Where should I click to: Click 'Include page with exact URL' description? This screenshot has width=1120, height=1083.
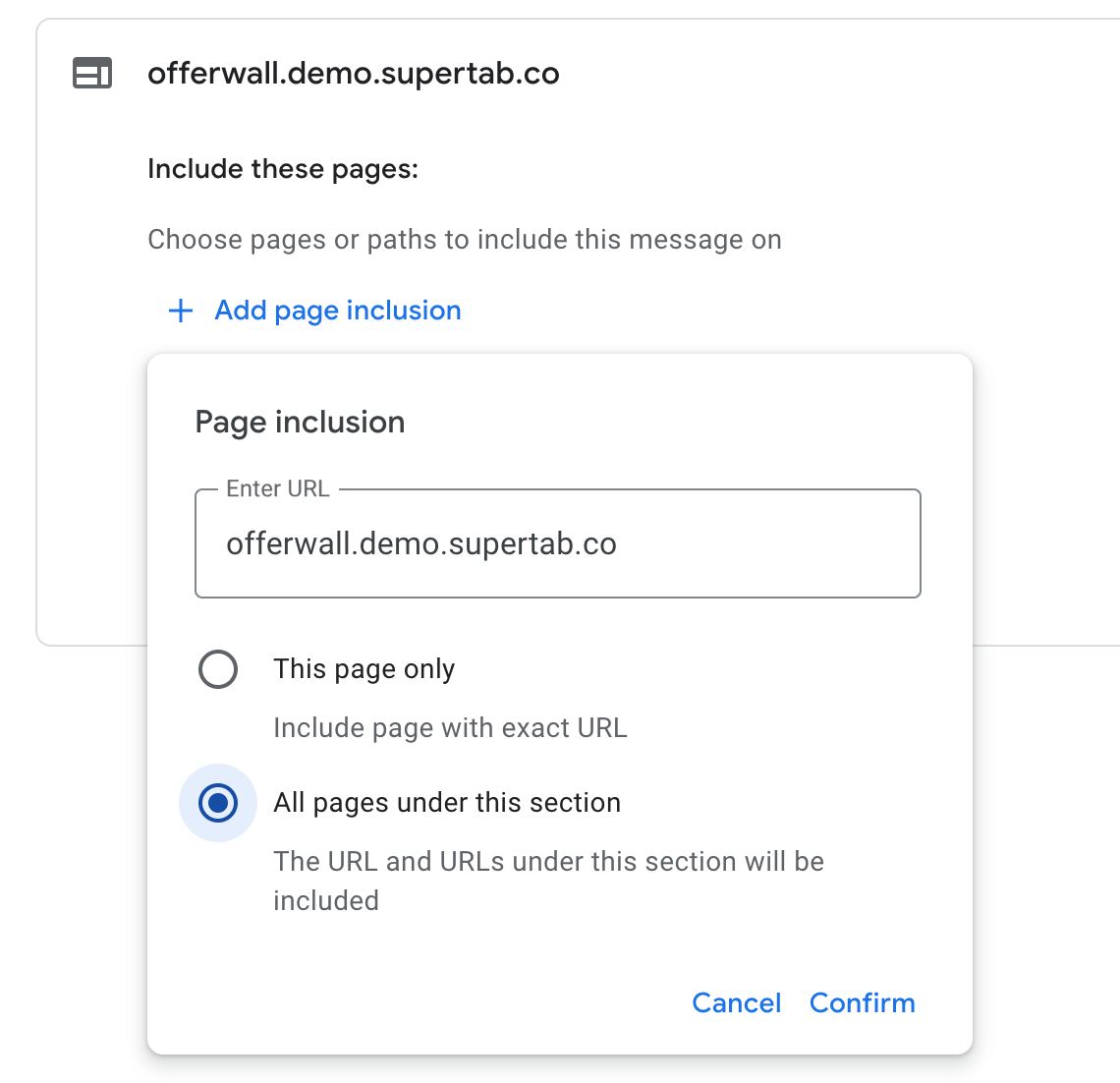450,728
